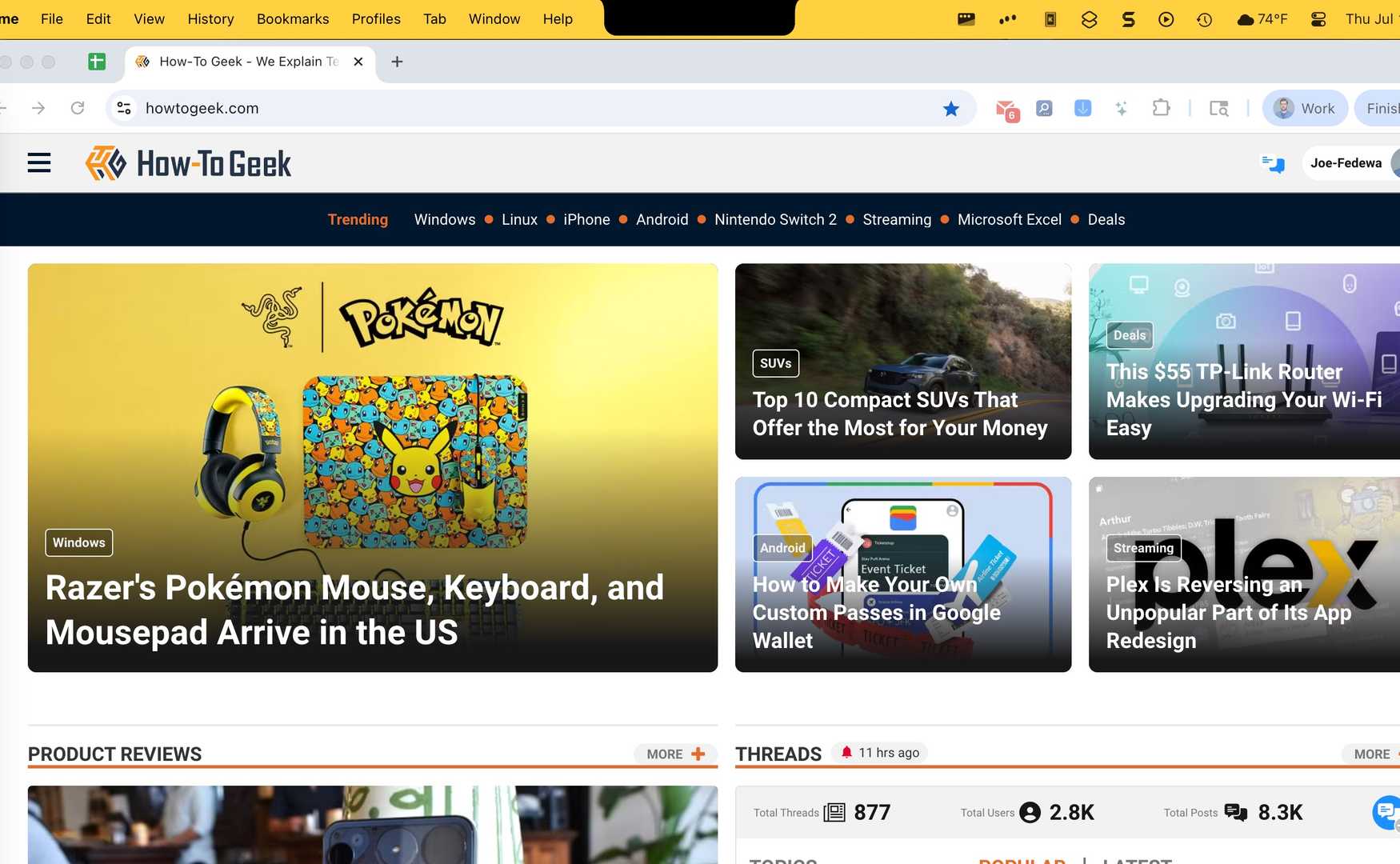
Task: Open the hamburger menu on How-To Geek
Action: tap(39, 163)
